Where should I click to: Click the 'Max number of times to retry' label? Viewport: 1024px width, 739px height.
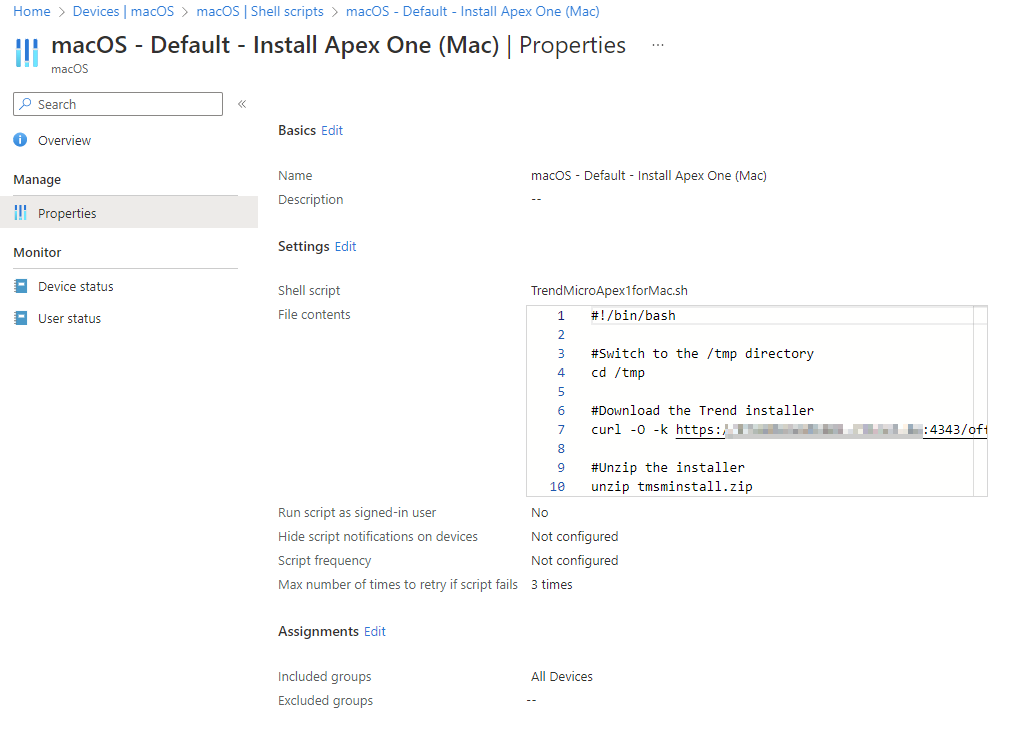398,585
